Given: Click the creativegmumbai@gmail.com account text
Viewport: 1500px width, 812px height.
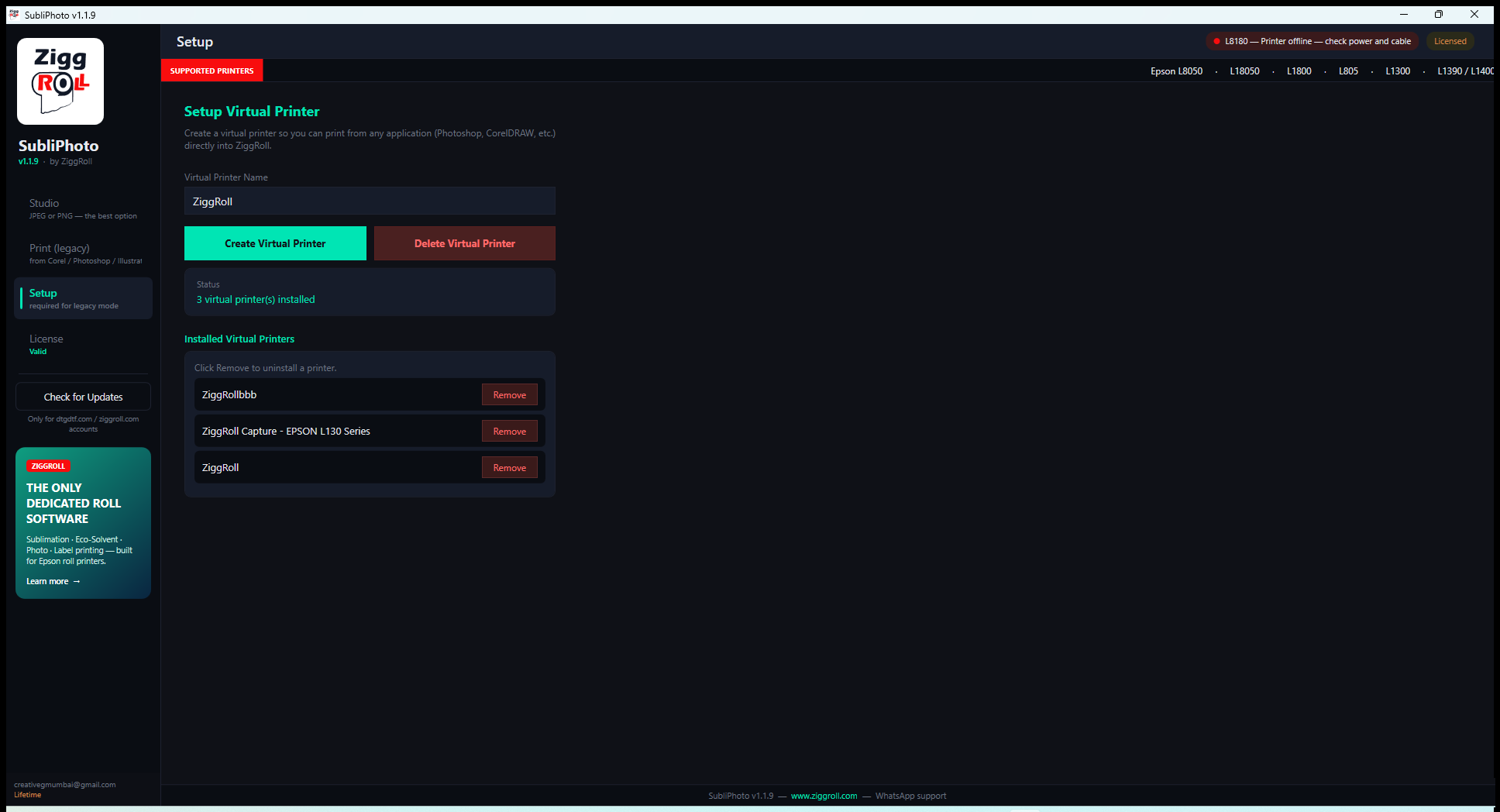Looking at the screenshot, I should [65, 785].
